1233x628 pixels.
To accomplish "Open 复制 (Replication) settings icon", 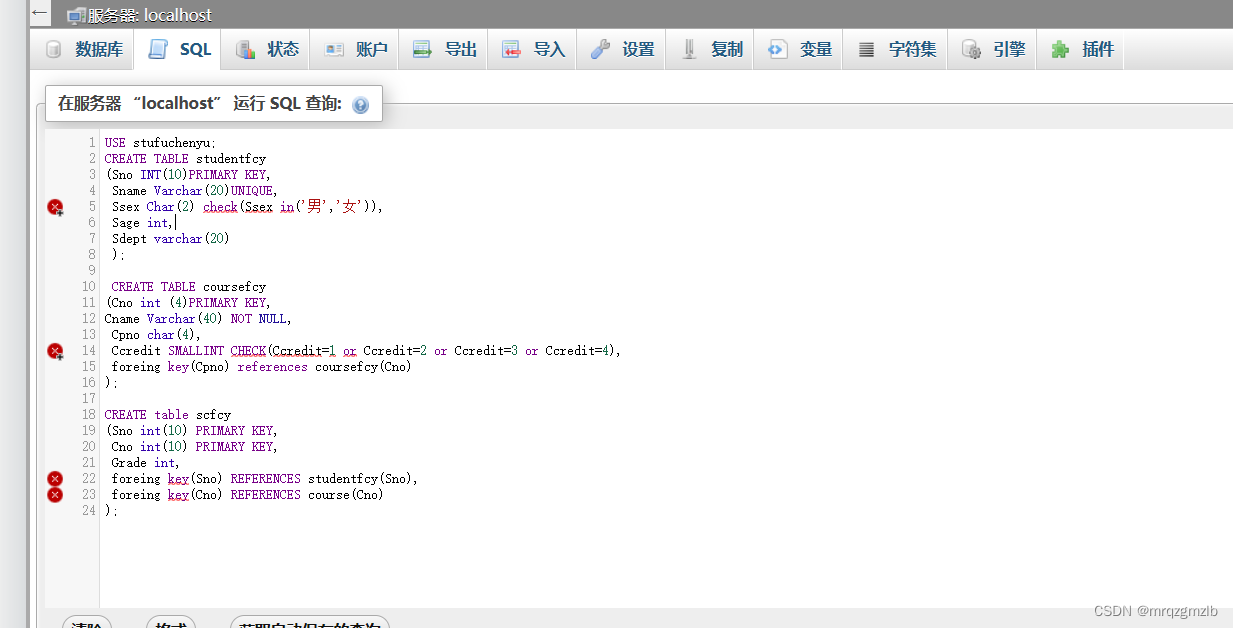I will [691, 48].
